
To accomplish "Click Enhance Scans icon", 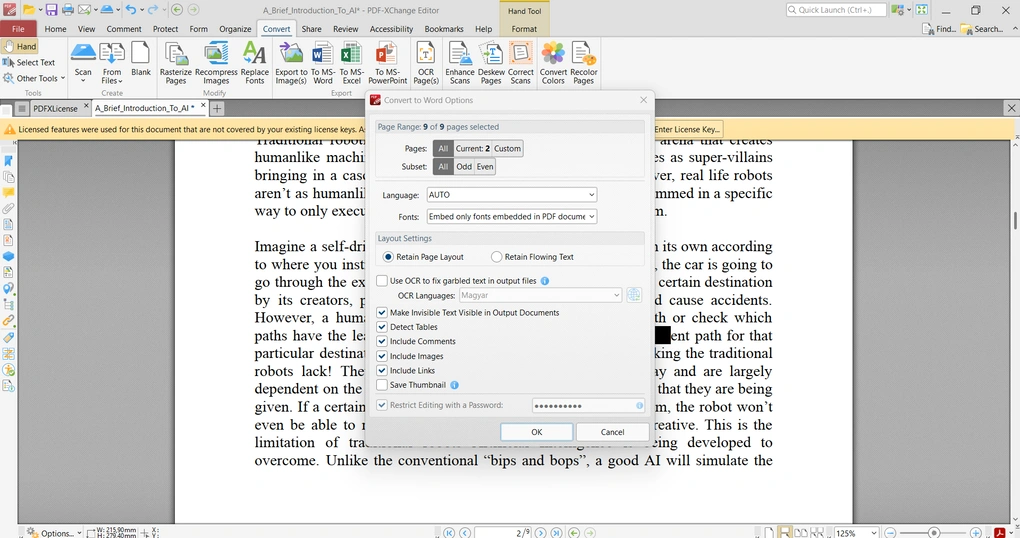I will [459, 62].
